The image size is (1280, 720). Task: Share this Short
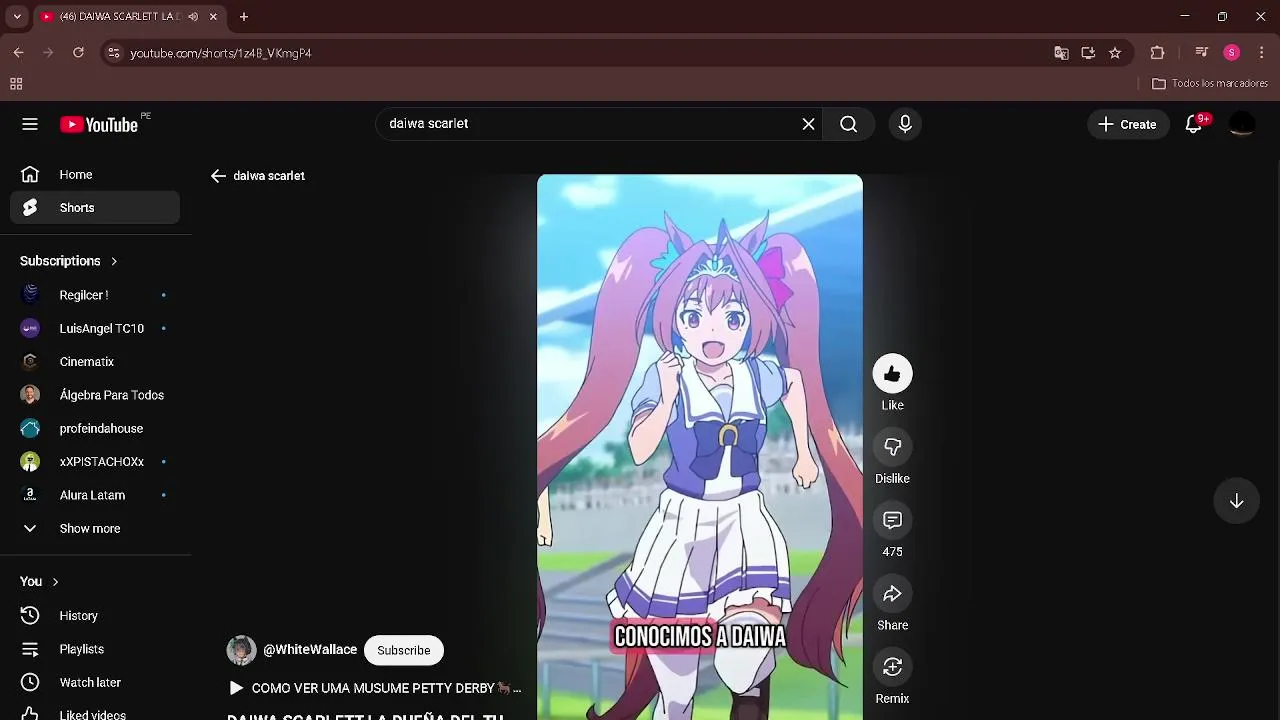[892, 594]
